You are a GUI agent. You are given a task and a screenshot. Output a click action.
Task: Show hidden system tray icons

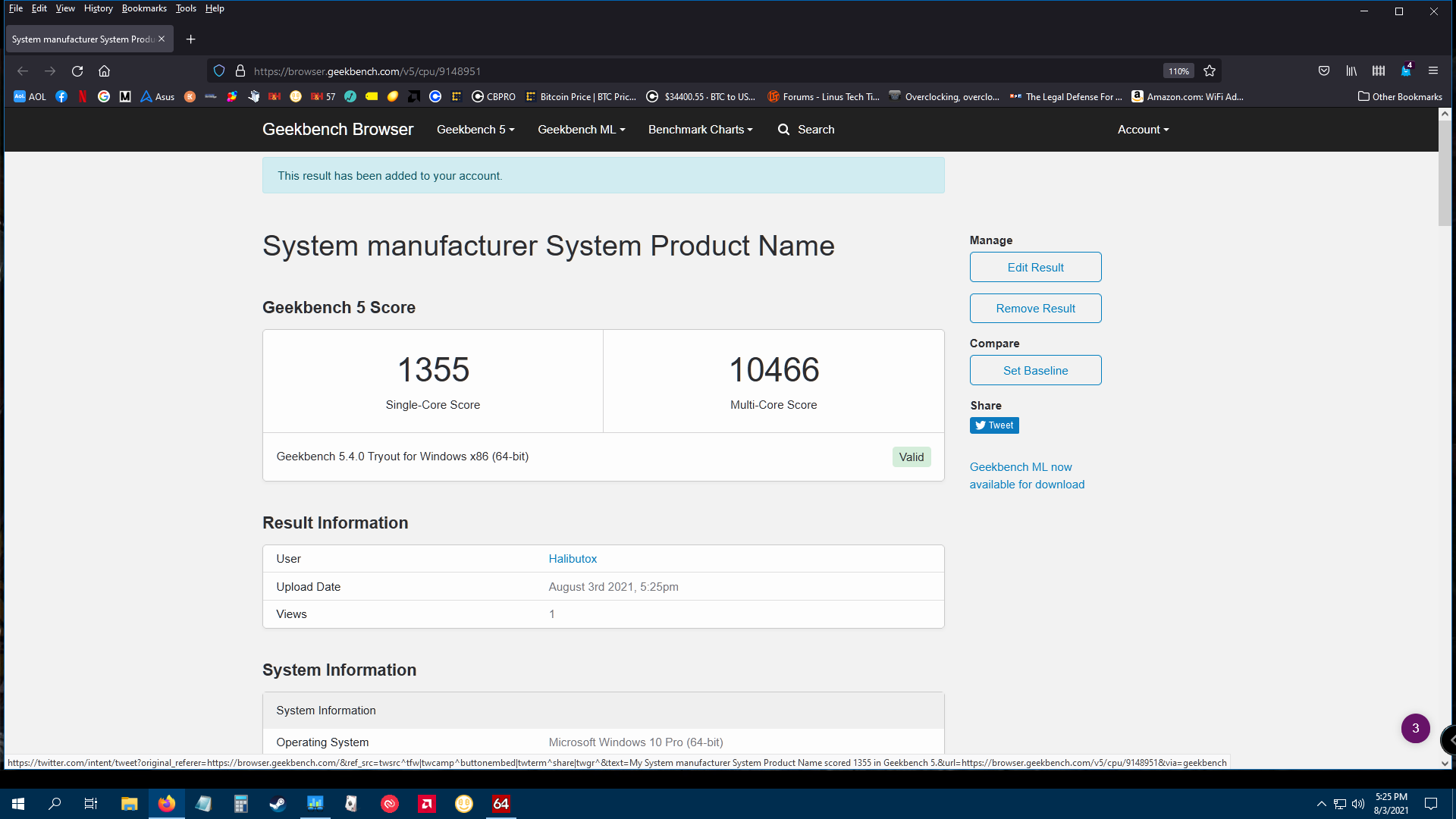tap(1322, 804)
